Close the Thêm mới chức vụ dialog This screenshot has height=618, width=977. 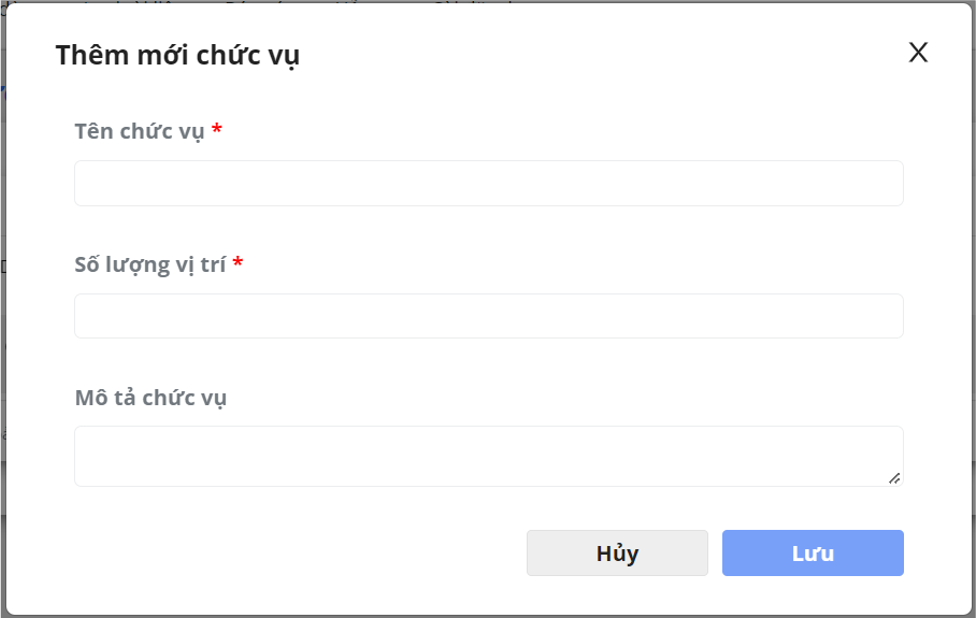tap(918, 52)
